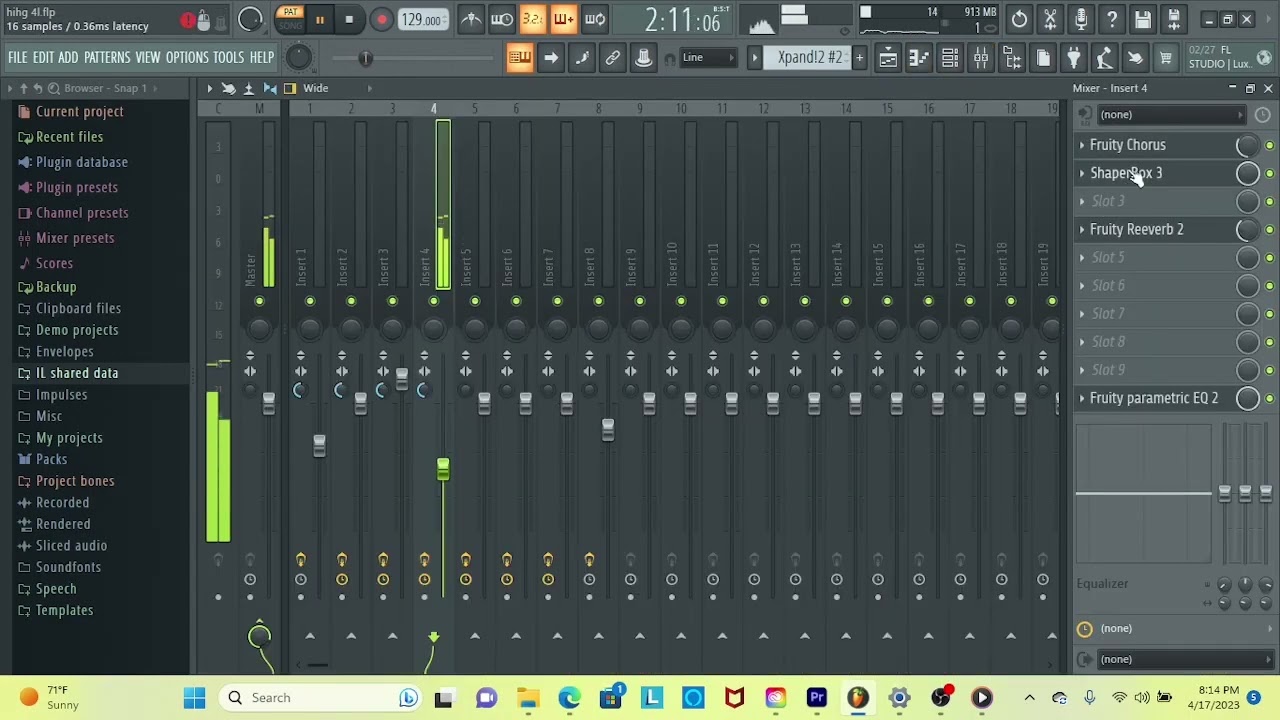The height and width of the screenshot is (720, 1280).
Task: Mute Insert 1 mixer track
Action: click(310, 301)
